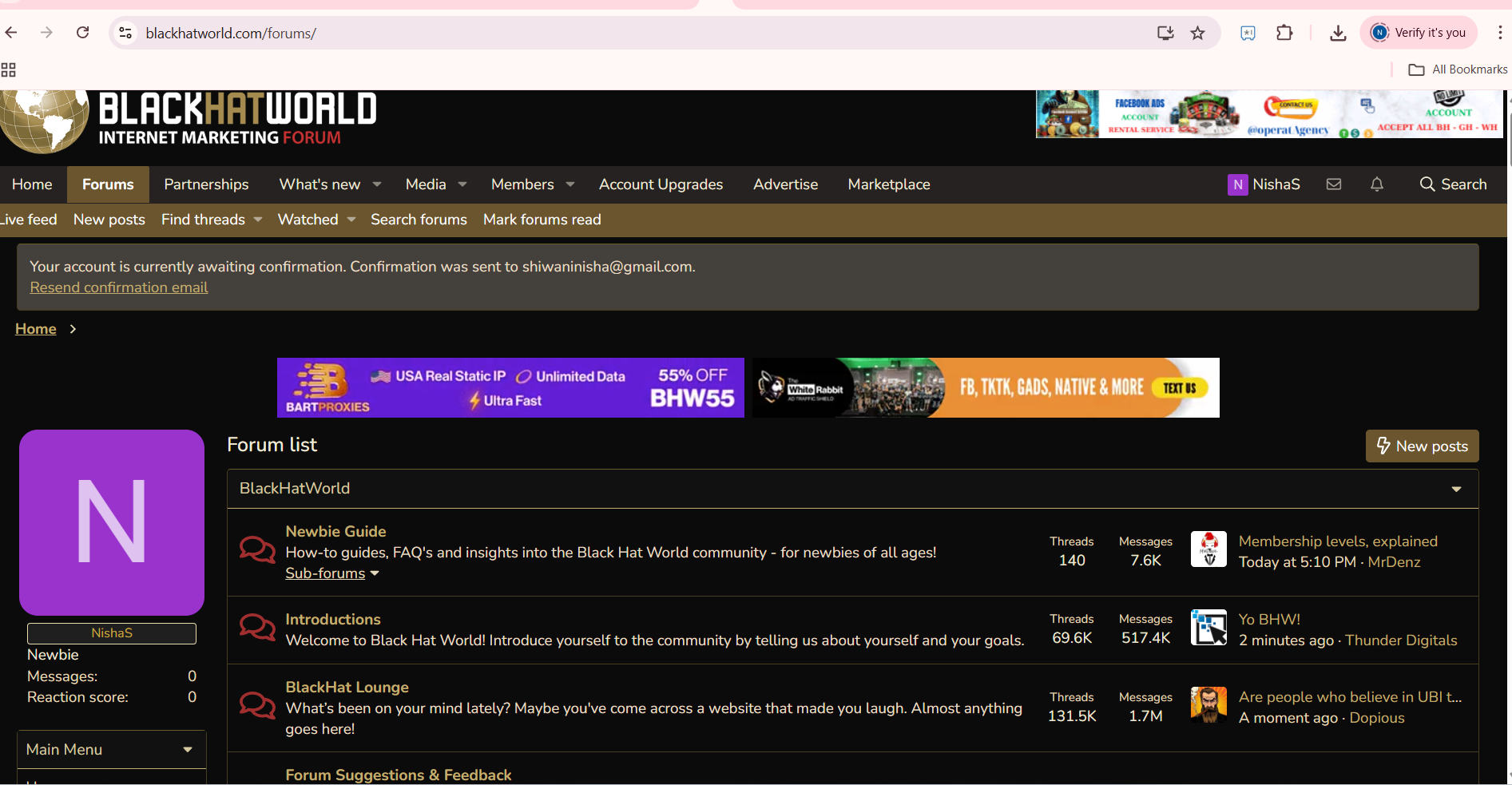The width and height of the screenshot is (1512, 785).
Task: Open the Introductions forum title
Action: [333, 620]
